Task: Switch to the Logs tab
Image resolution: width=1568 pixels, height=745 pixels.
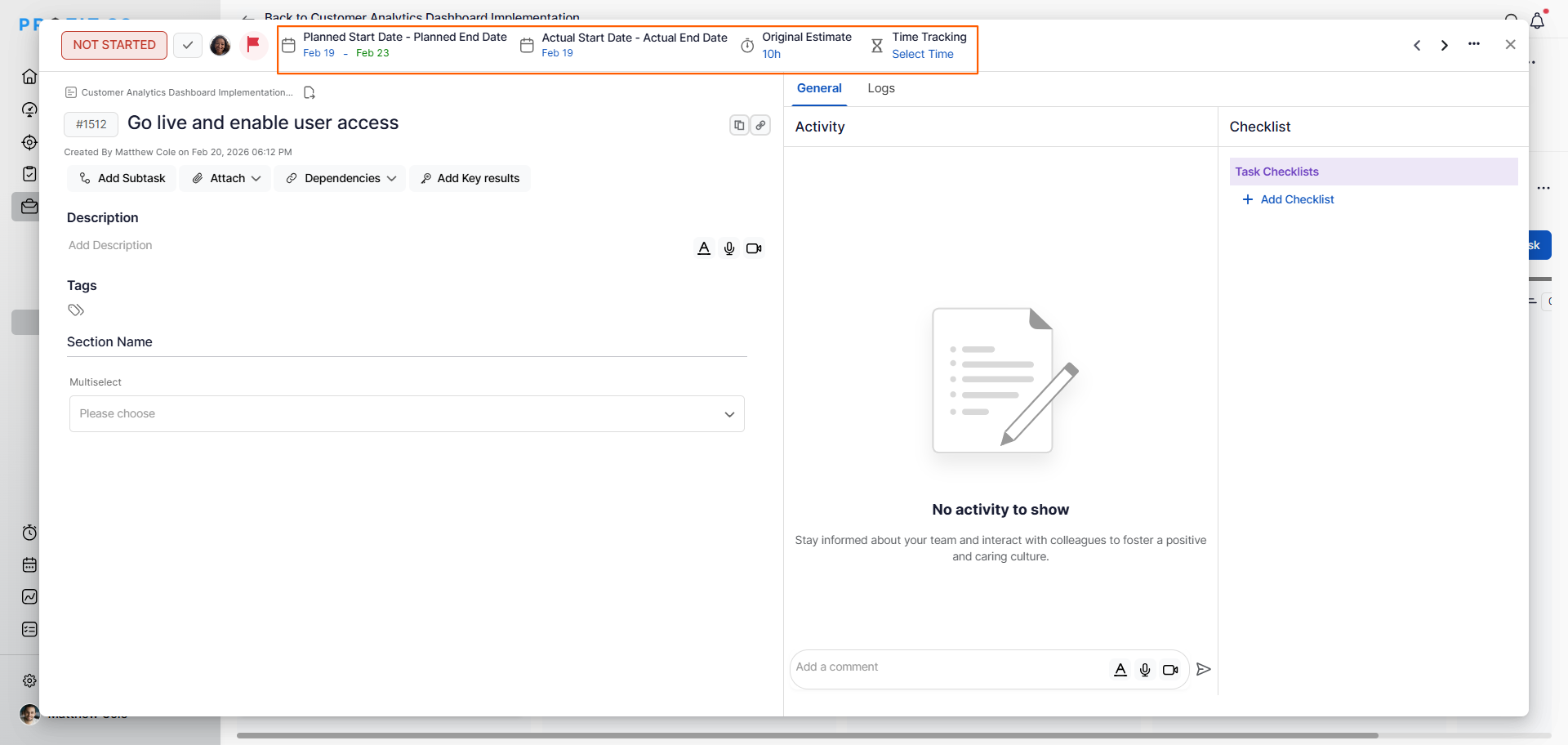Action: [x=880, y=88]
